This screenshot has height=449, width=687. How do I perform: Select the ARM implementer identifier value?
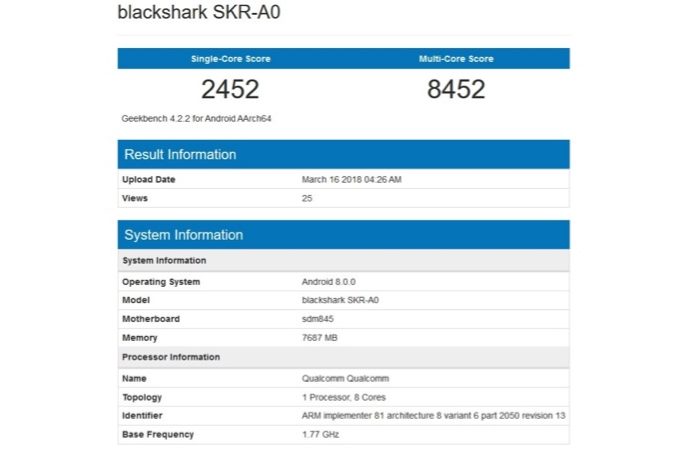click(x=431, y=415)
